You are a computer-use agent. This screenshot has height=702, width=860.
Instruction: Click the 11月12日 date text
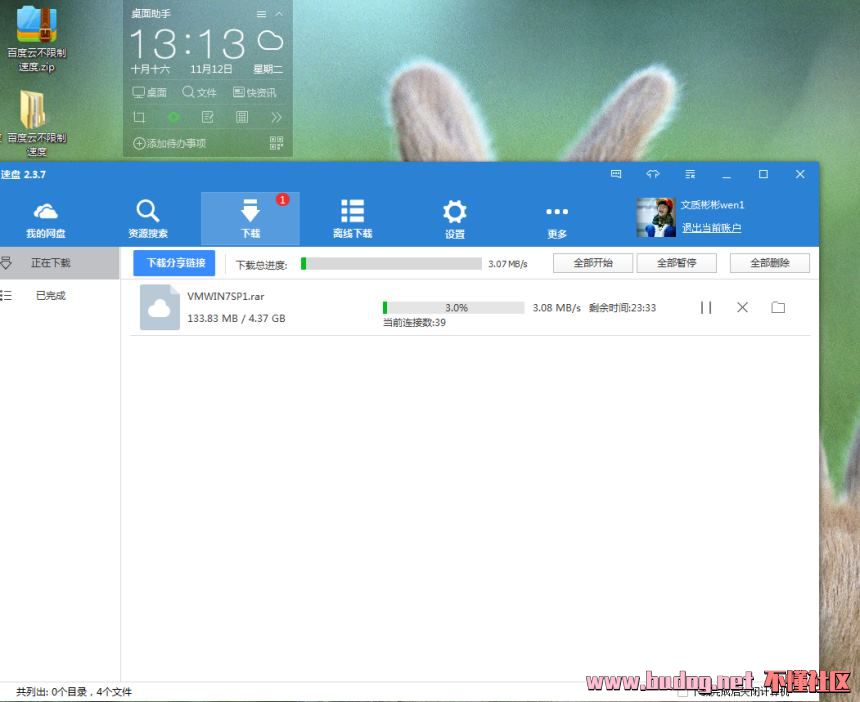click(211, 69)
